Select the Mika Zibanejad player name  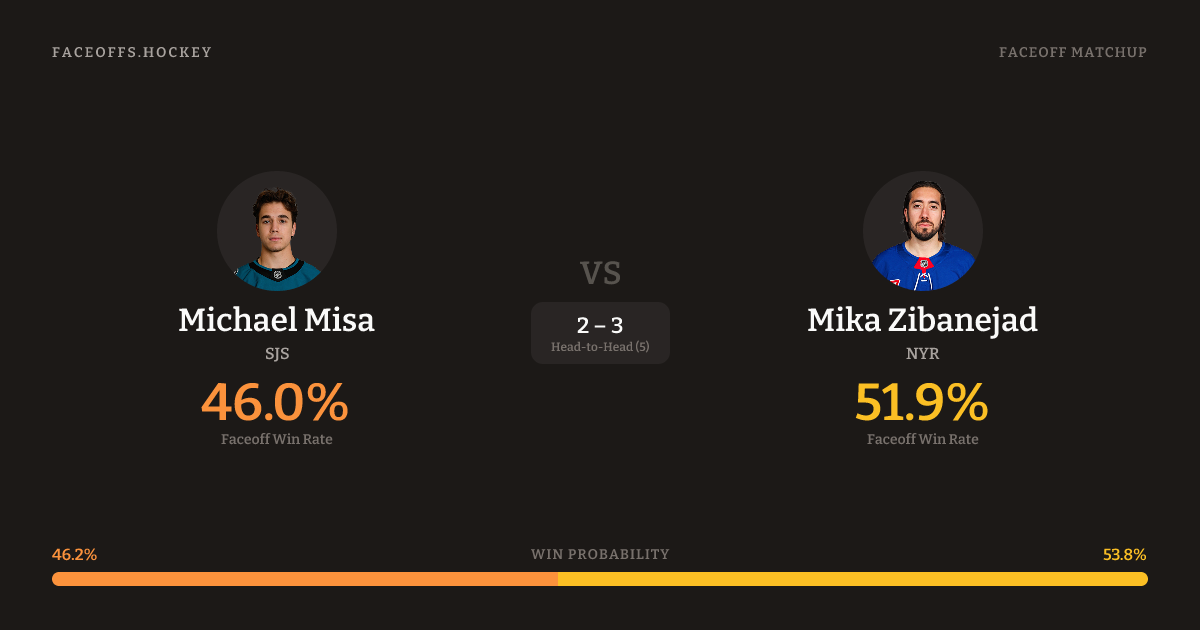coord(922,320)
